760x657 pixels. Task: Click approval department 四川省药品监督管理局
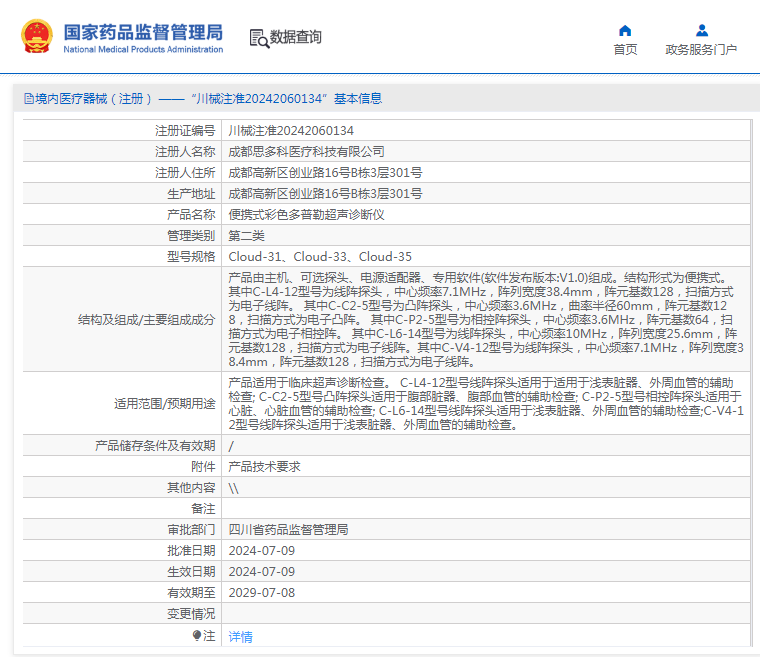(288, 529)
